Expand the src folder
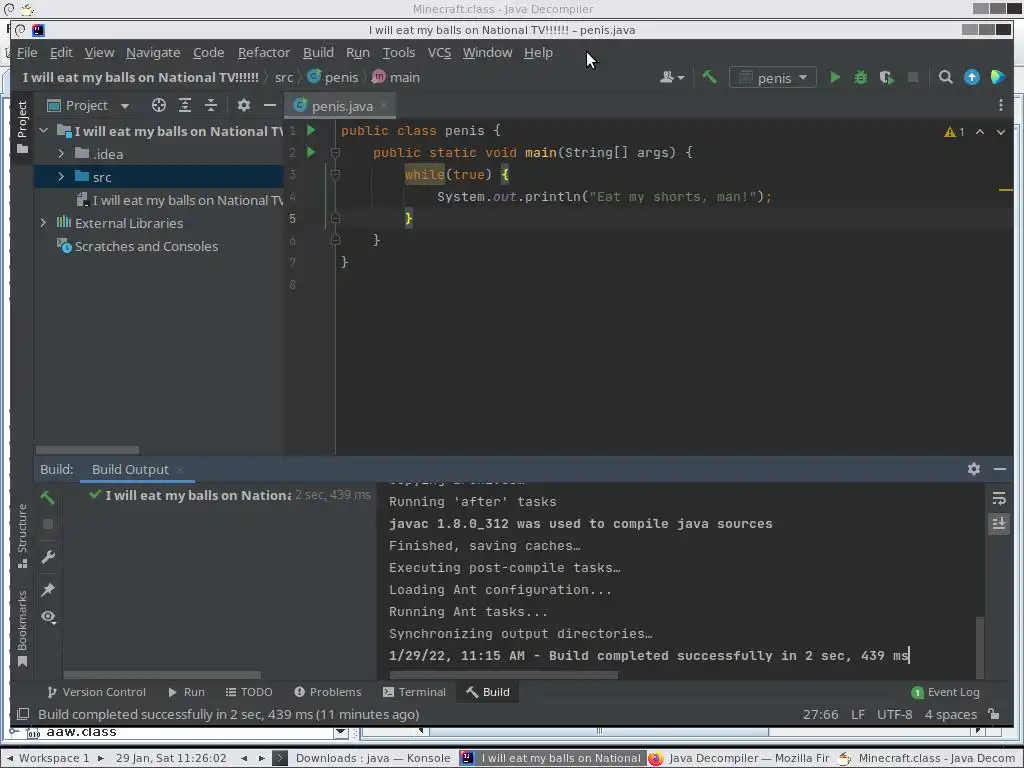 click(61, 176)
